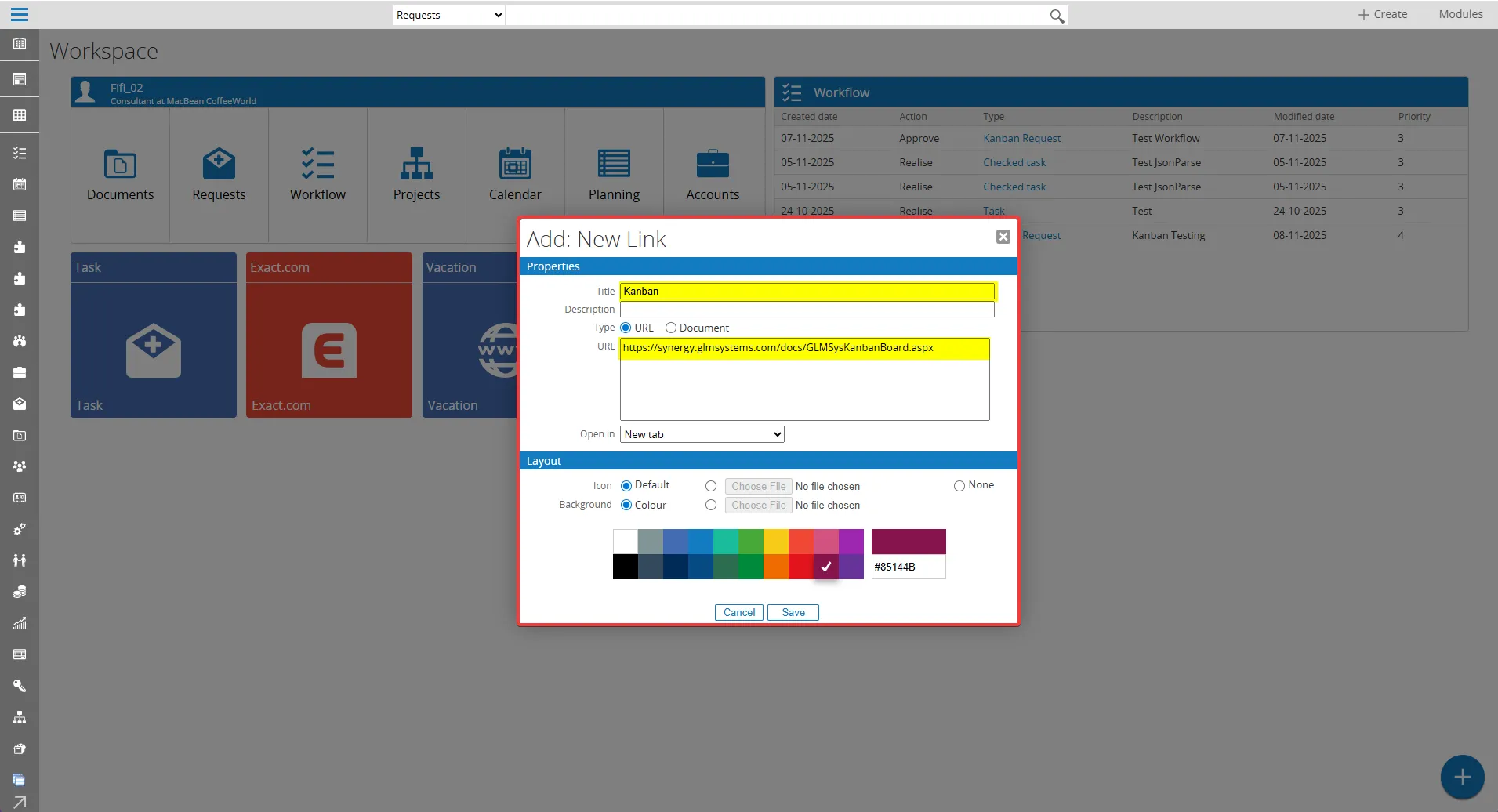This screenshot has height=812, width=1498.
Task: Click Modules in the top bar
Action: (x=1460, y=13)
